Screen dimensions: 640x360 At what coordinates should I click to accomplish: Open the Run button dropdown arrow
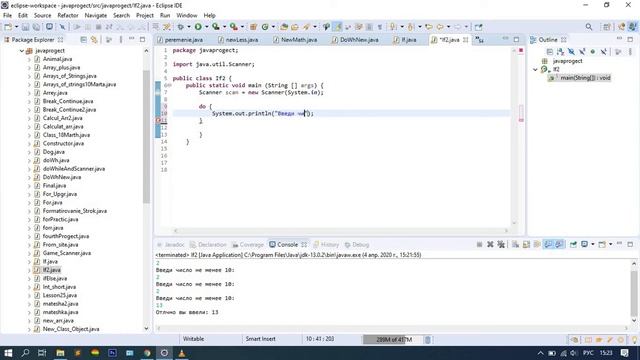pos(206,27)
